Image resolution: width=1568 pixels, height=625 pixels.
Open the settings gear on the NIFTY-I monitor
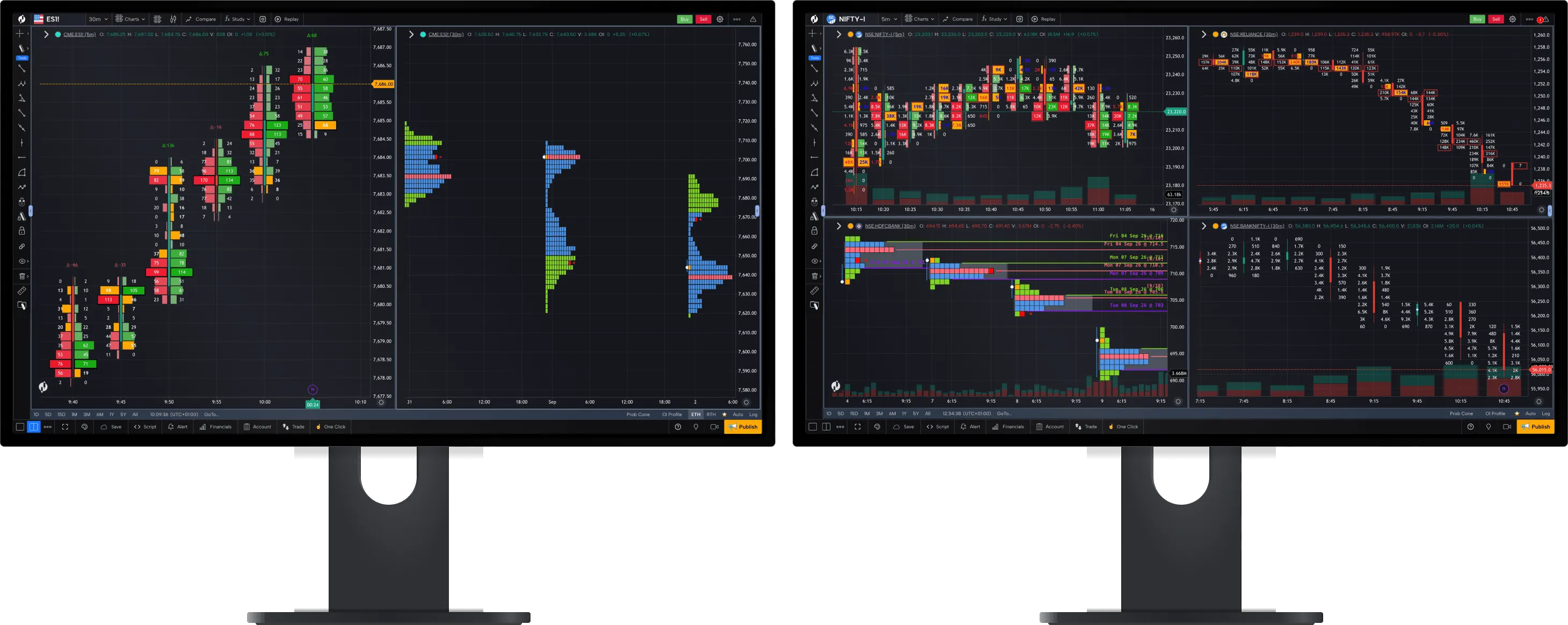coord(1513,19)
